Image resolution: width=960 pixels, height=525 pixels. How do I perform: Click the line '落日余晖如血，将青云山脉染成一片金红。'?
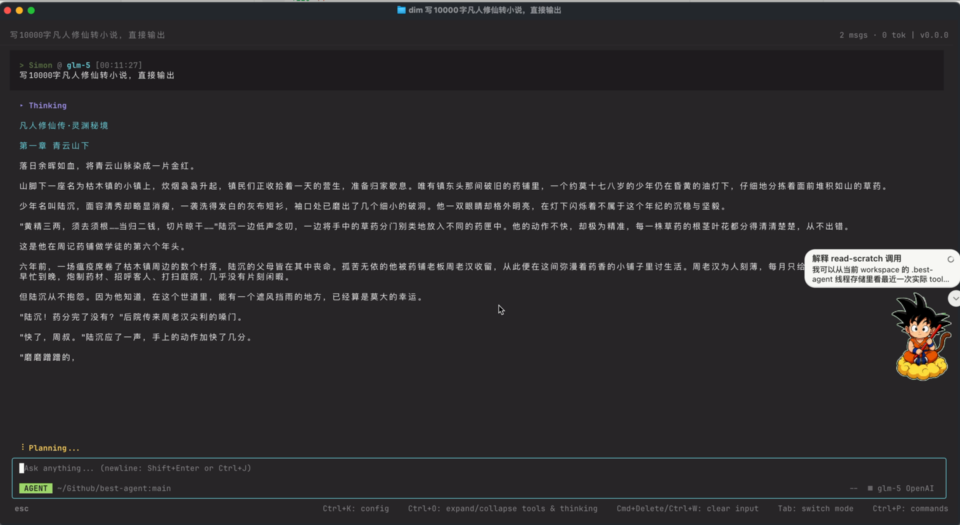pos(108,166)
